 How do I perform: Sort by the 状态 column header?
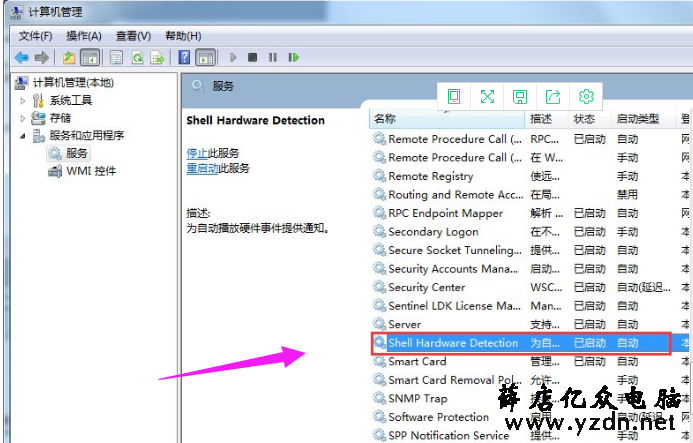pyautogui.click(x=589, y=119)
